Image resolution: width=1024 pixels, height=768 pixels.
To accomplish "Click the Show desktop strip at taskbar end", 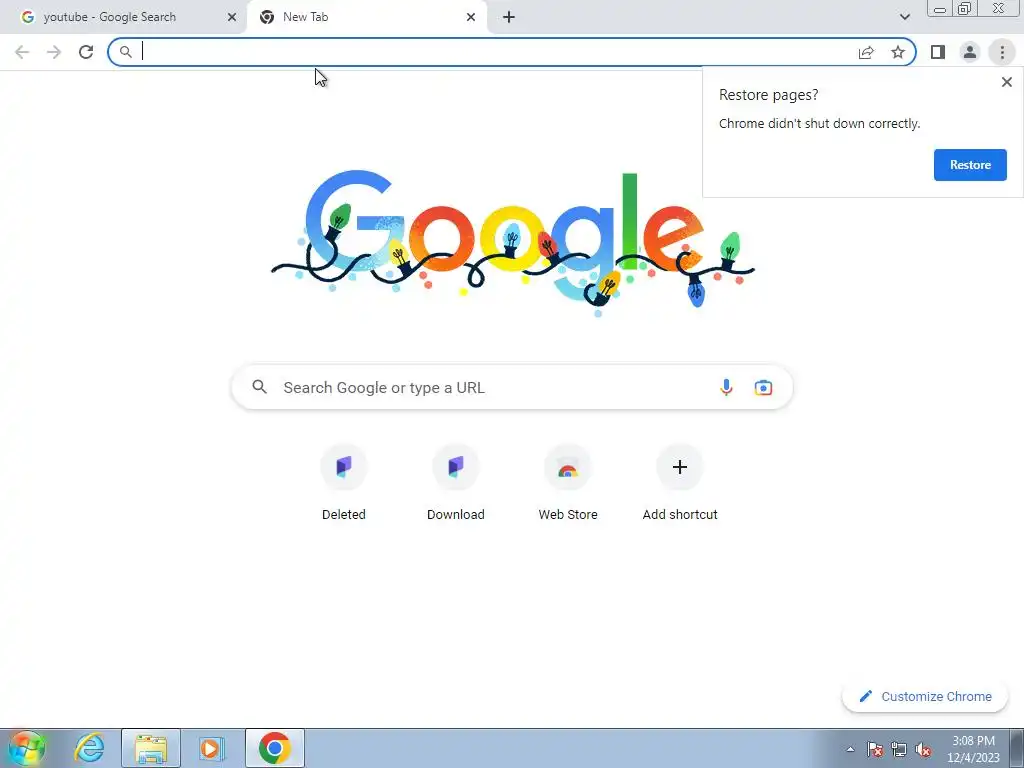I will [x=1017, y=748].
